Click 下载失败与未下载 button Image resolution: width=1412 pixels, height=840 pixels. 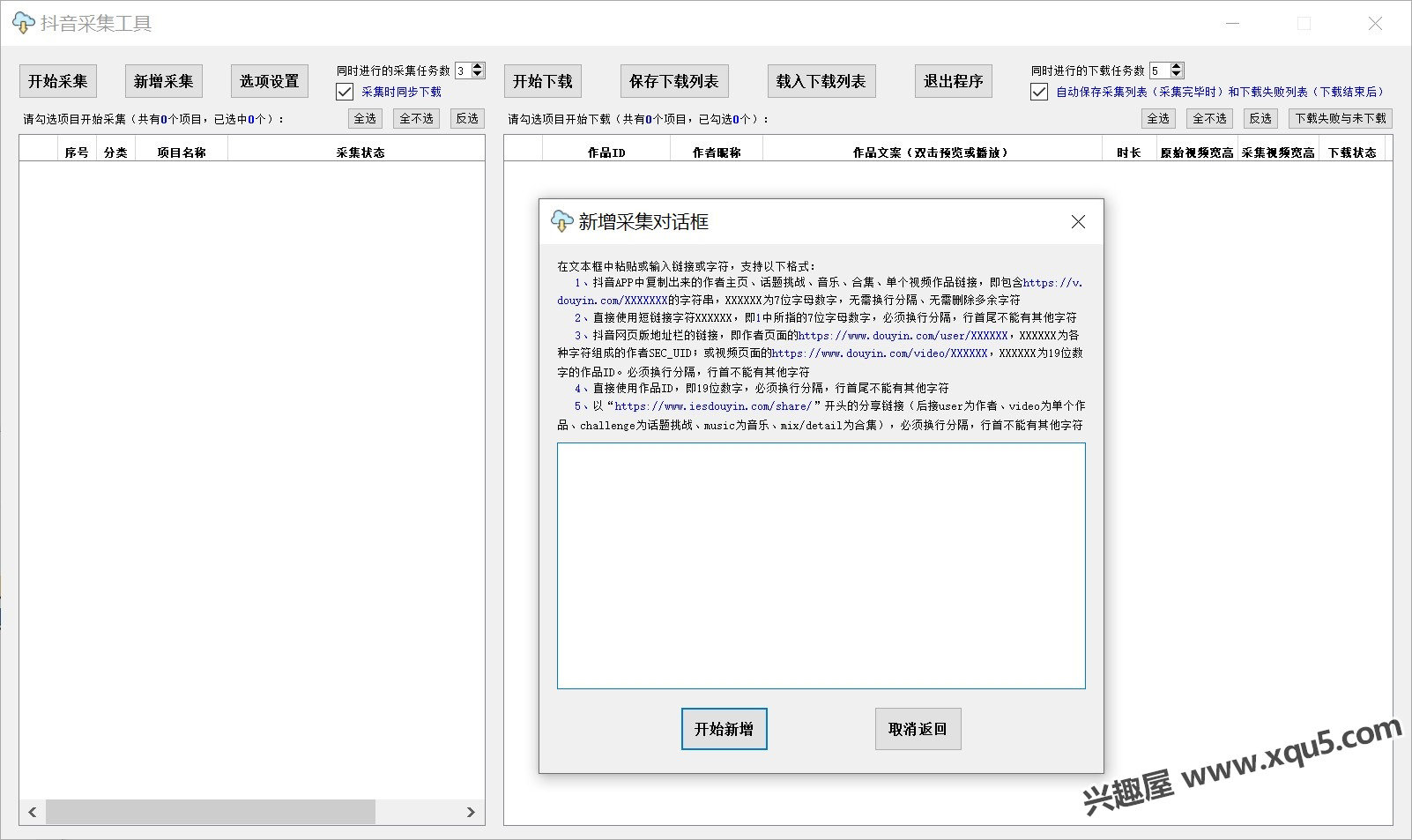(x=1341, y=118)
